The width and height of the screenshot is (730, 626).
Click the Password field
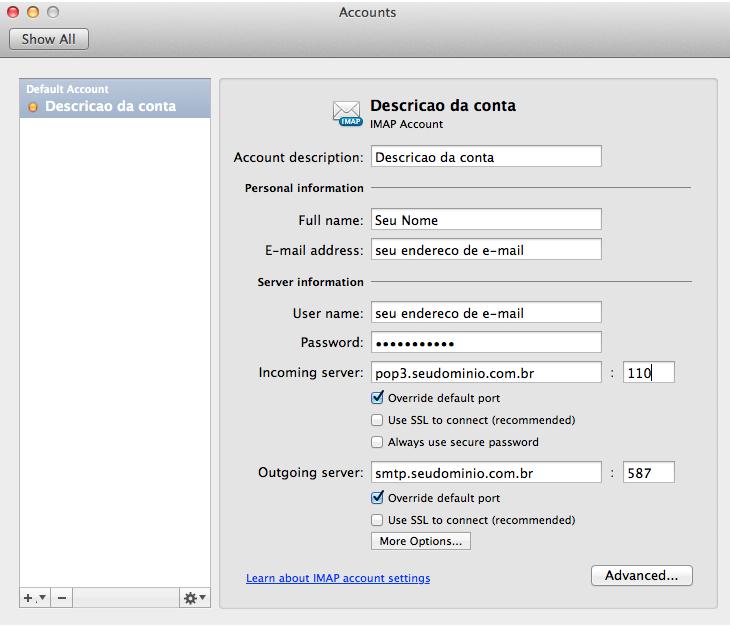click(x=486, y=342)
